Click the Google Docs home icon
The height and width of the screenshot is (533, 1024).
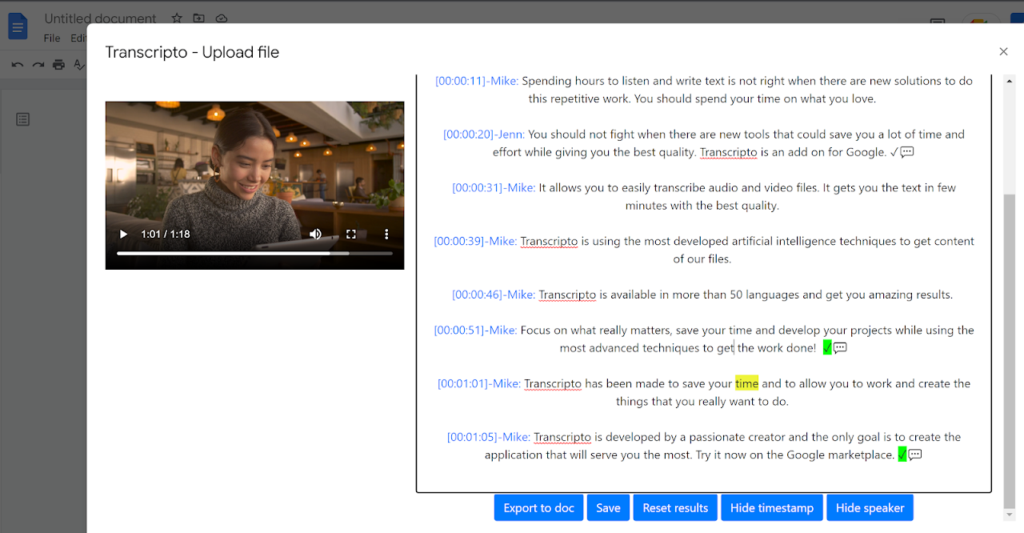pos(18,27)
